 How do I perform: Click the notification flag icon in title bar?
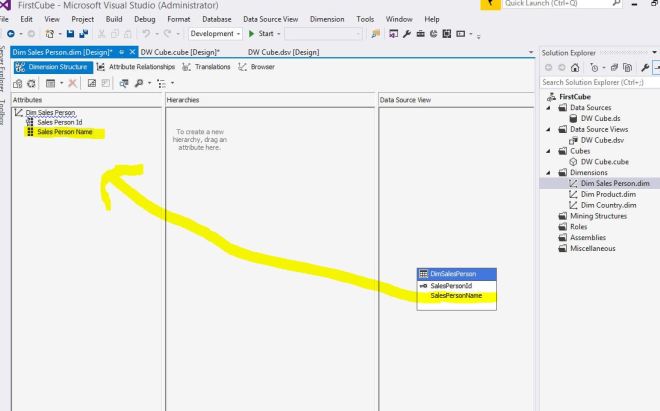(x=489, y=5)
